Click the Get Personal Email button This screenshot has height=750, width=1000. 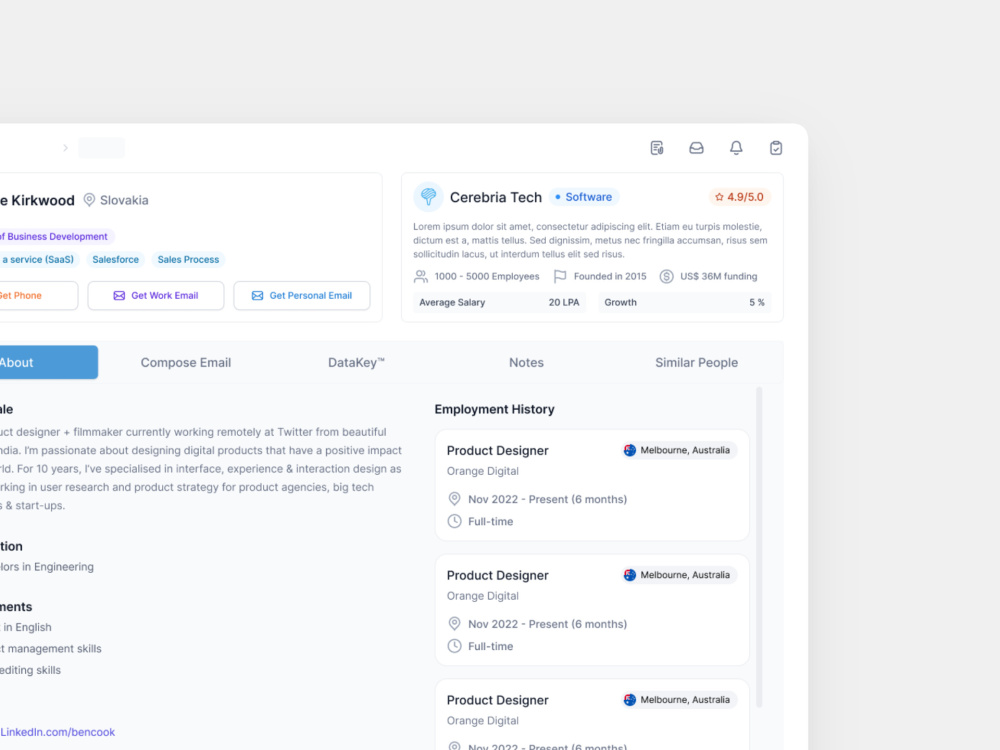pyautogui.click(x=302, y=295)
